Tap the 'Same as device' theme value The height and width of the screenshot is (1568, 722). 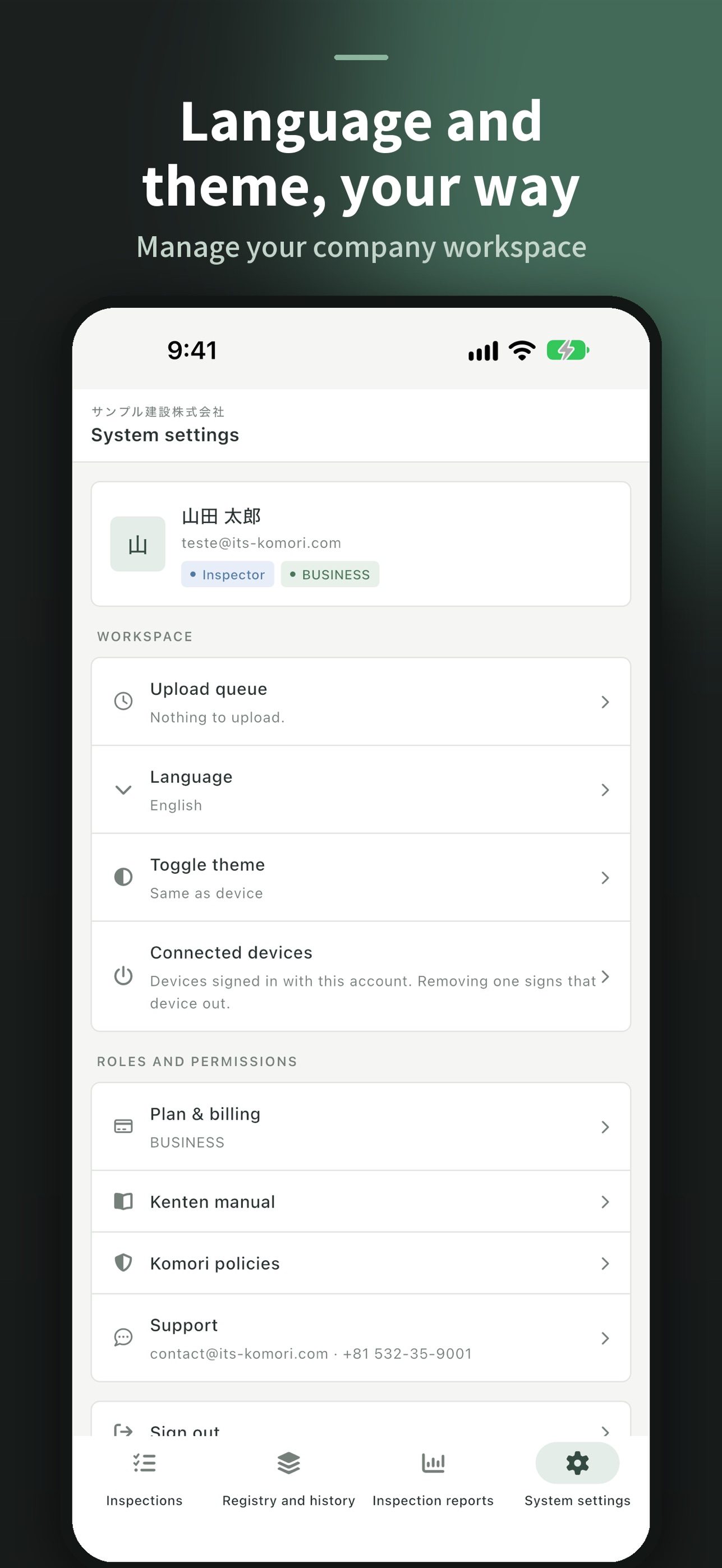[x=206, y=893]
